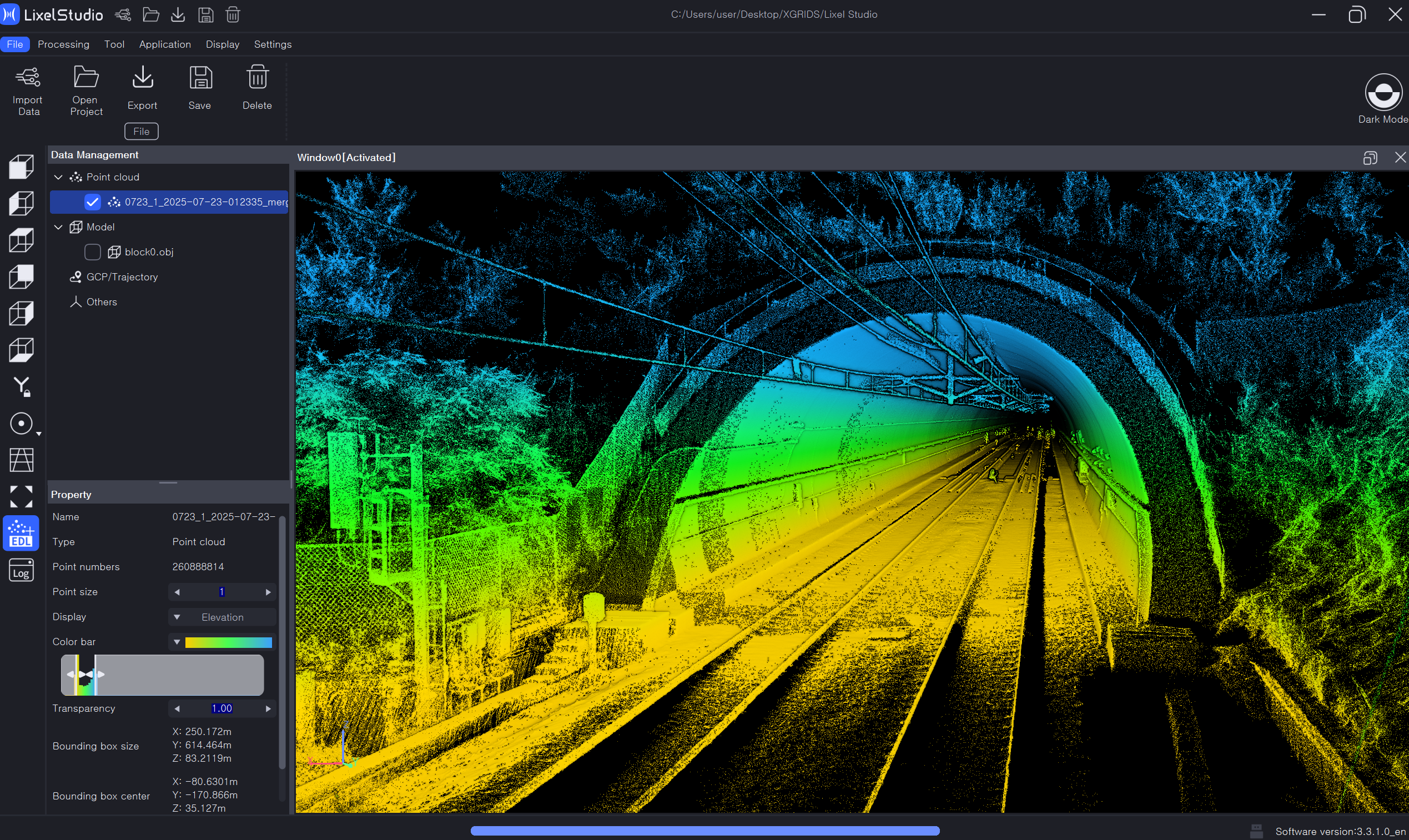The image size is (1409, 840).
Task: Open the Log panel icon
Action: 21,570
